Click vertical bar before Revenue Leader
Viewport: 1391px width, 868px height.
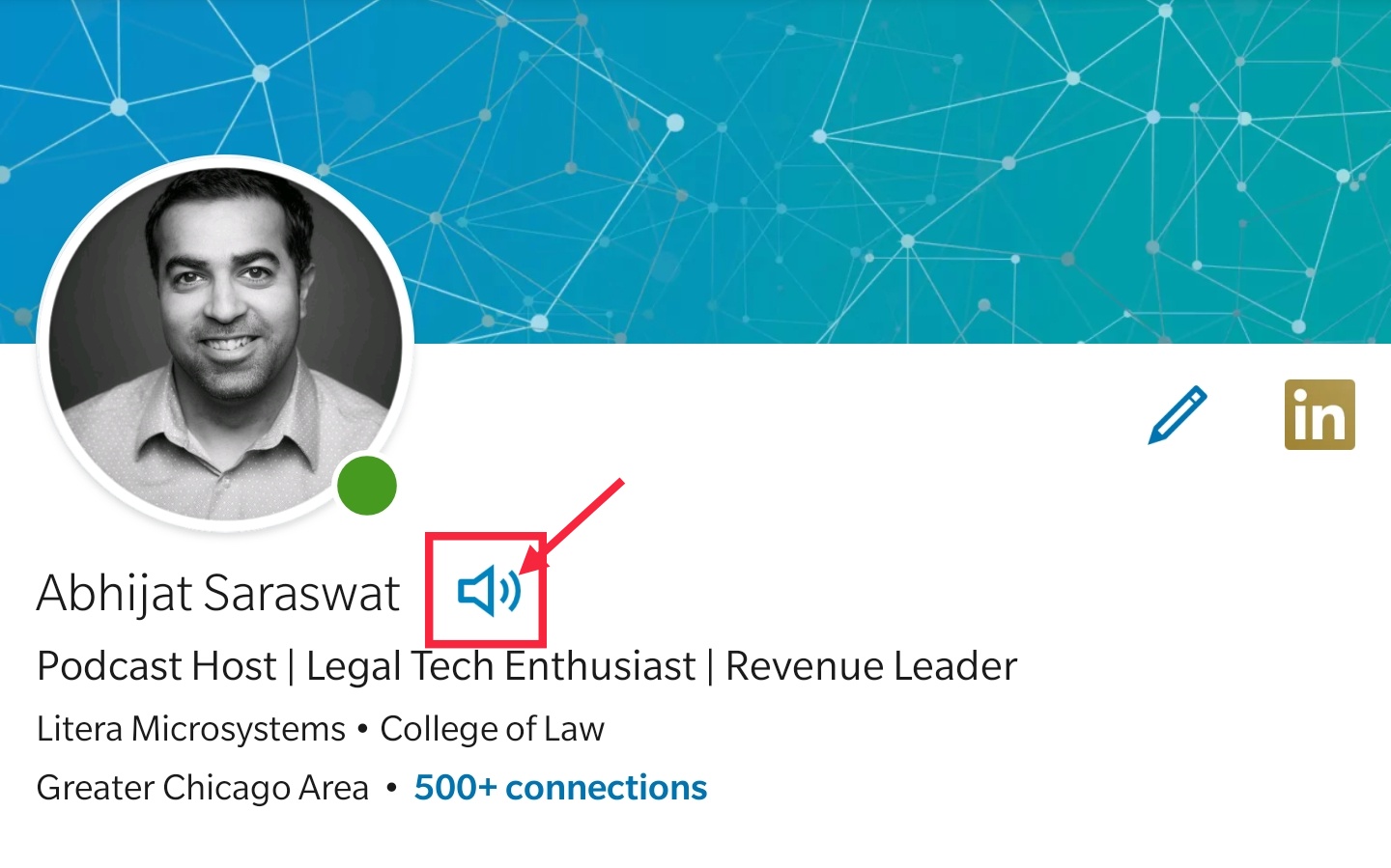[710, 667]
